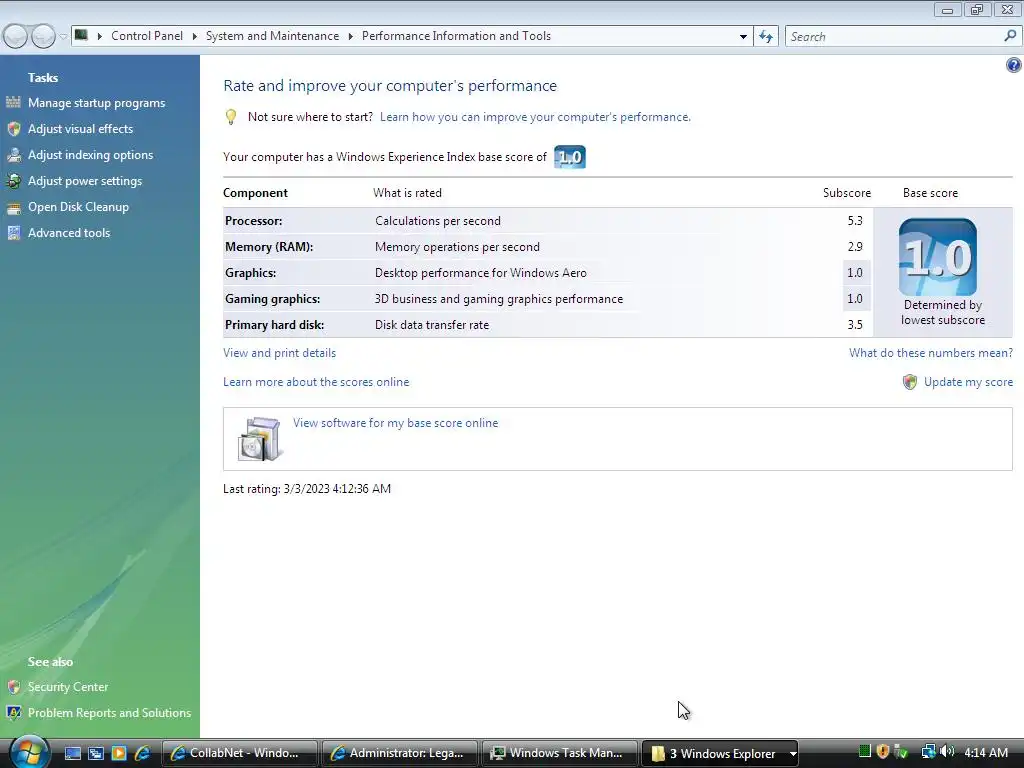
Task: Click the green CPU meter tray icon
Action: click(x=864, y=752)
